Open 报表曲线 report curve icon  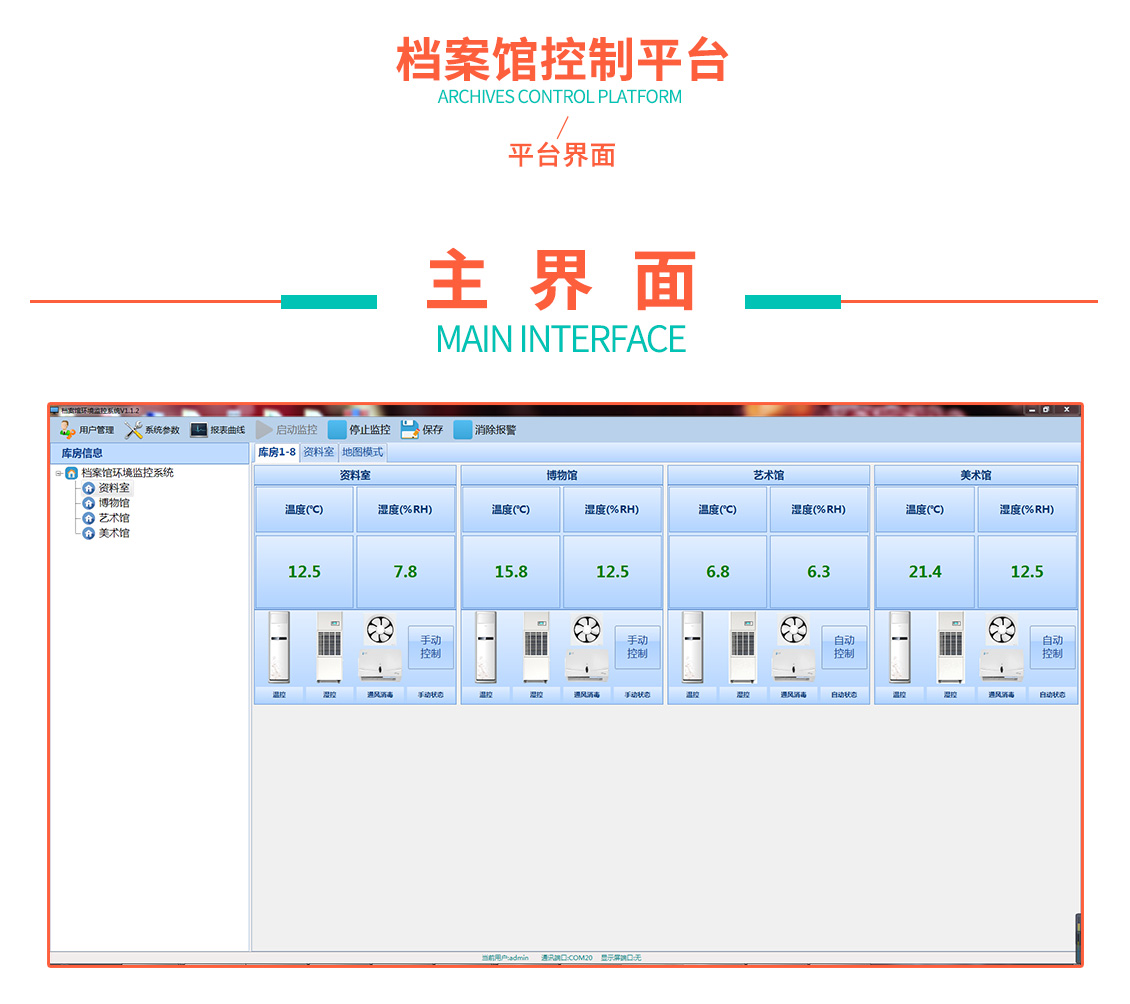199,430
